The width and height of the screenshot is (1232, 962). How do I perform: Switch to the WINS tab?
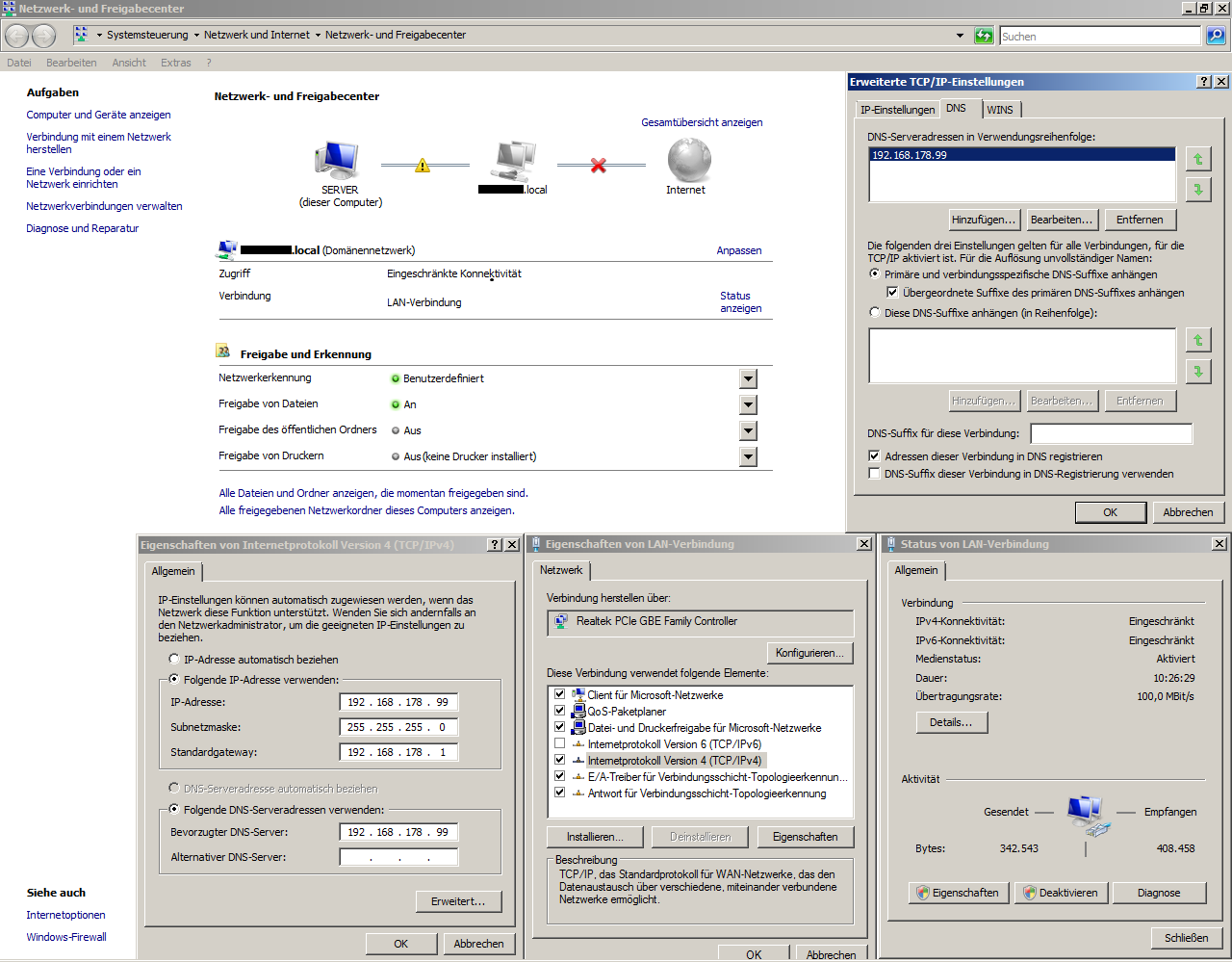click(x=1000, y=110)
